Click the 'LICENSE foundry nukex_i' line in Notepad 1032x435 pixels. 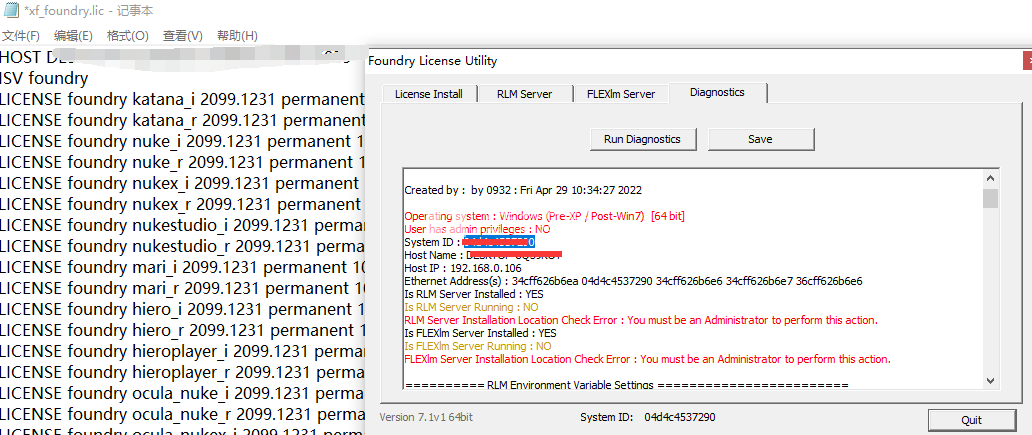pos(182,184)
